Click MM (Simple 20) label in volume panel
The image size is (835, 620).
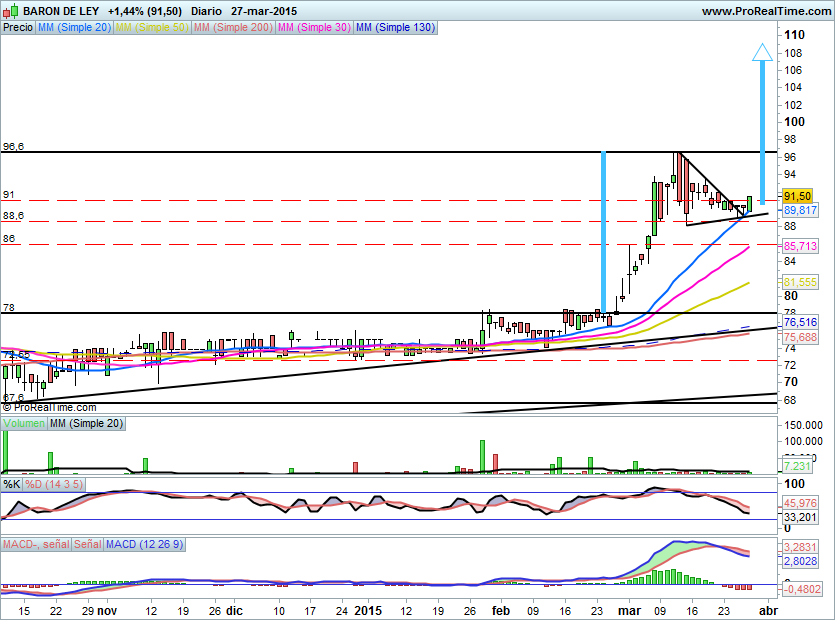[x=87, y=424]
